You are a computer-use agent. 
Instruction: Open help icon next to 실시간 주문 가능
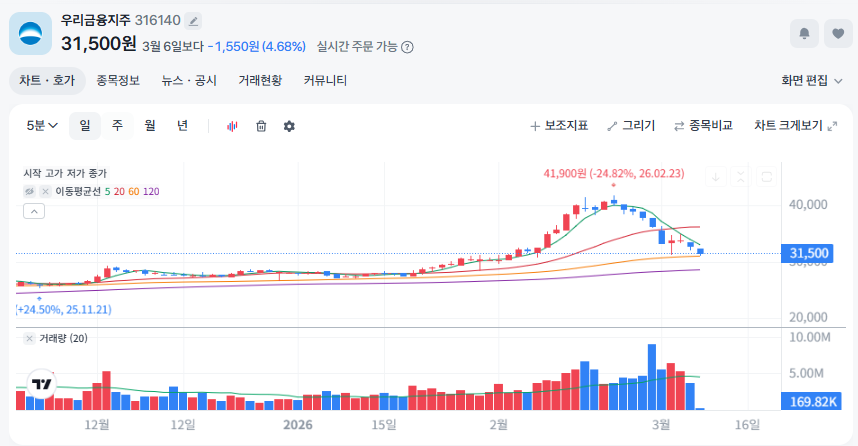point(407,47)
